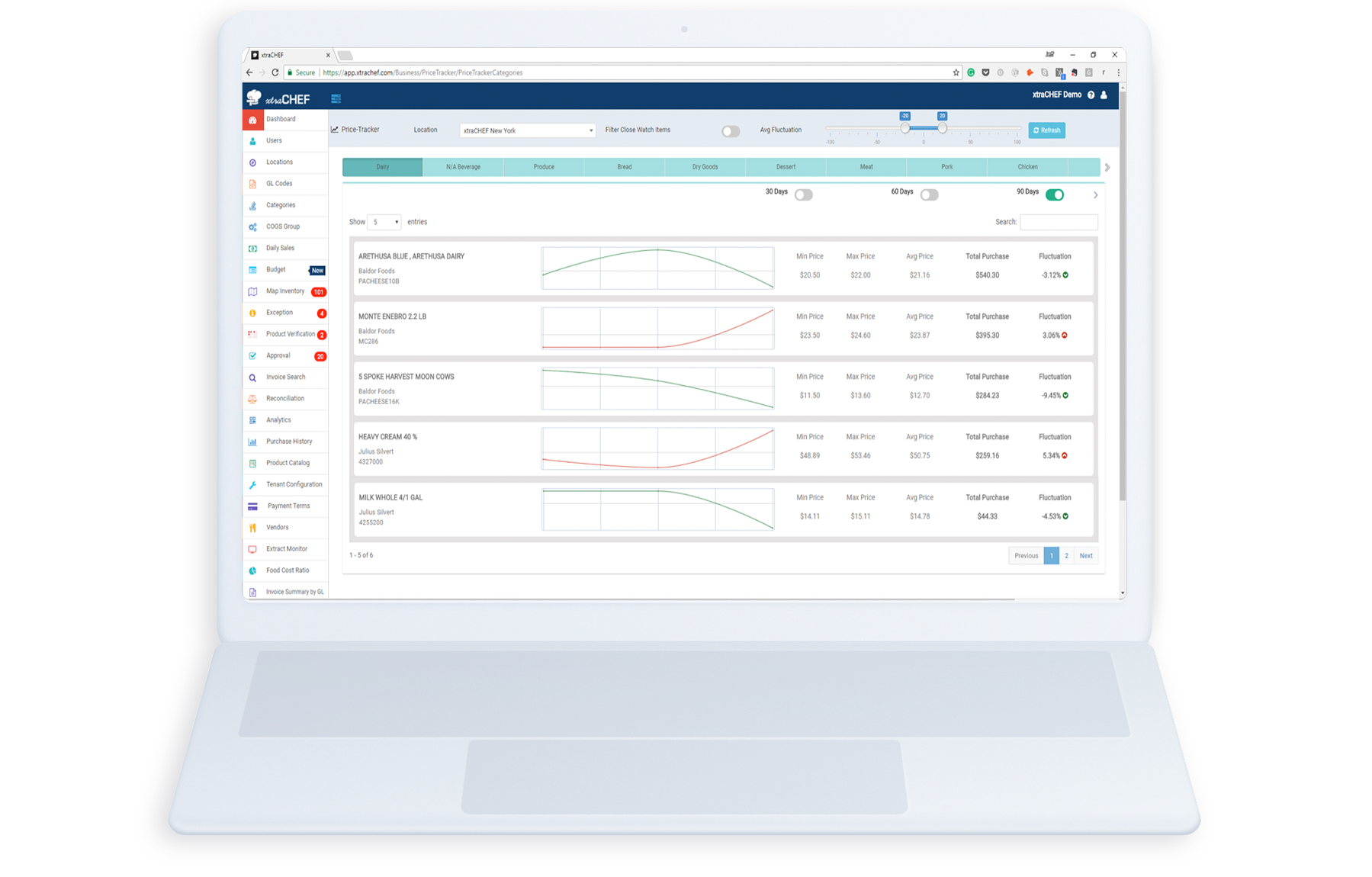
Task: Switch to the Produce tab
Action: (x=544, y=167)
